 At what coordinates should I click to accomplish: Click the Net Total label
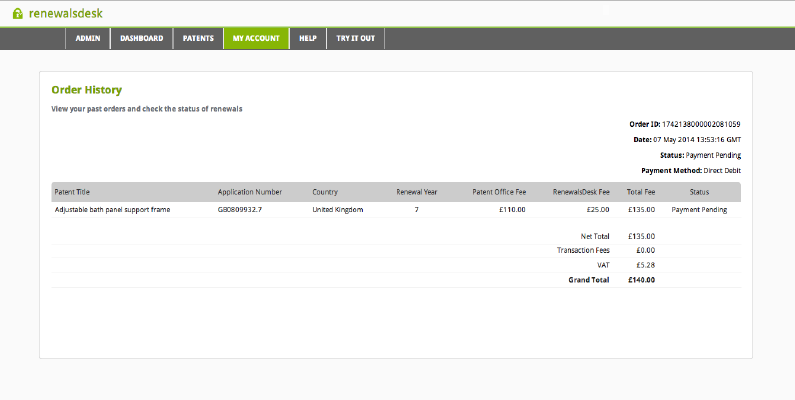595,236
